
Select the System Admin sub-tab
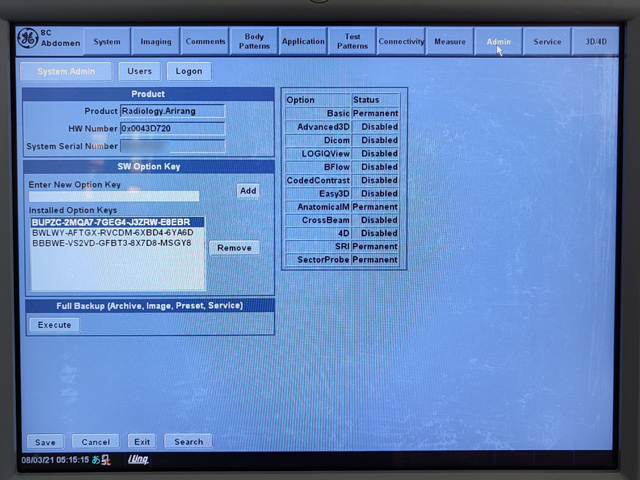click(66, 71)
